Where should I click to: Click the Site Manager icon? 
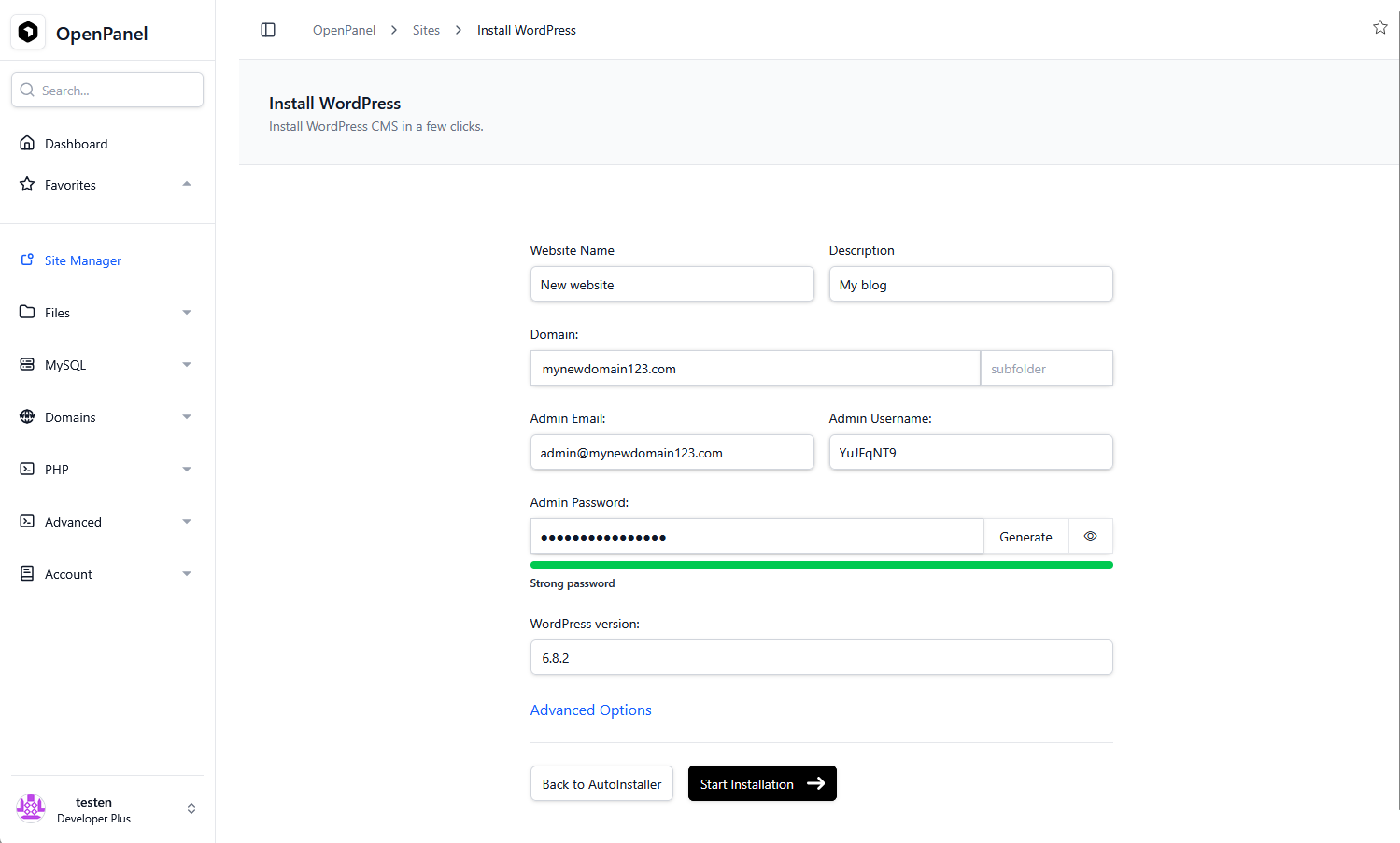point(27,260)
